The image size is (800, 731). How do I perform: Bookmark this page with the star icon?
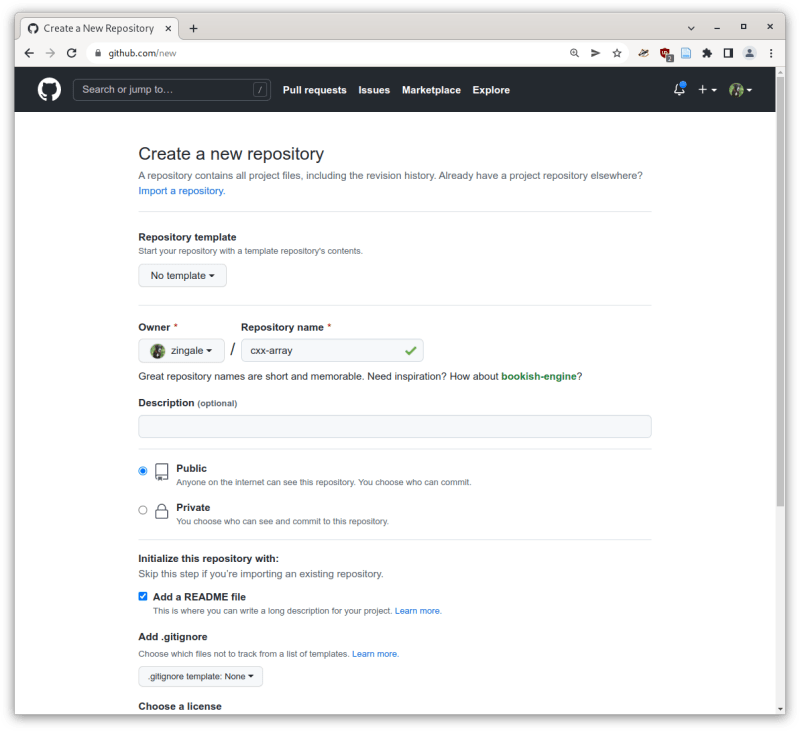pyautogui.click(x=617, y=53)
